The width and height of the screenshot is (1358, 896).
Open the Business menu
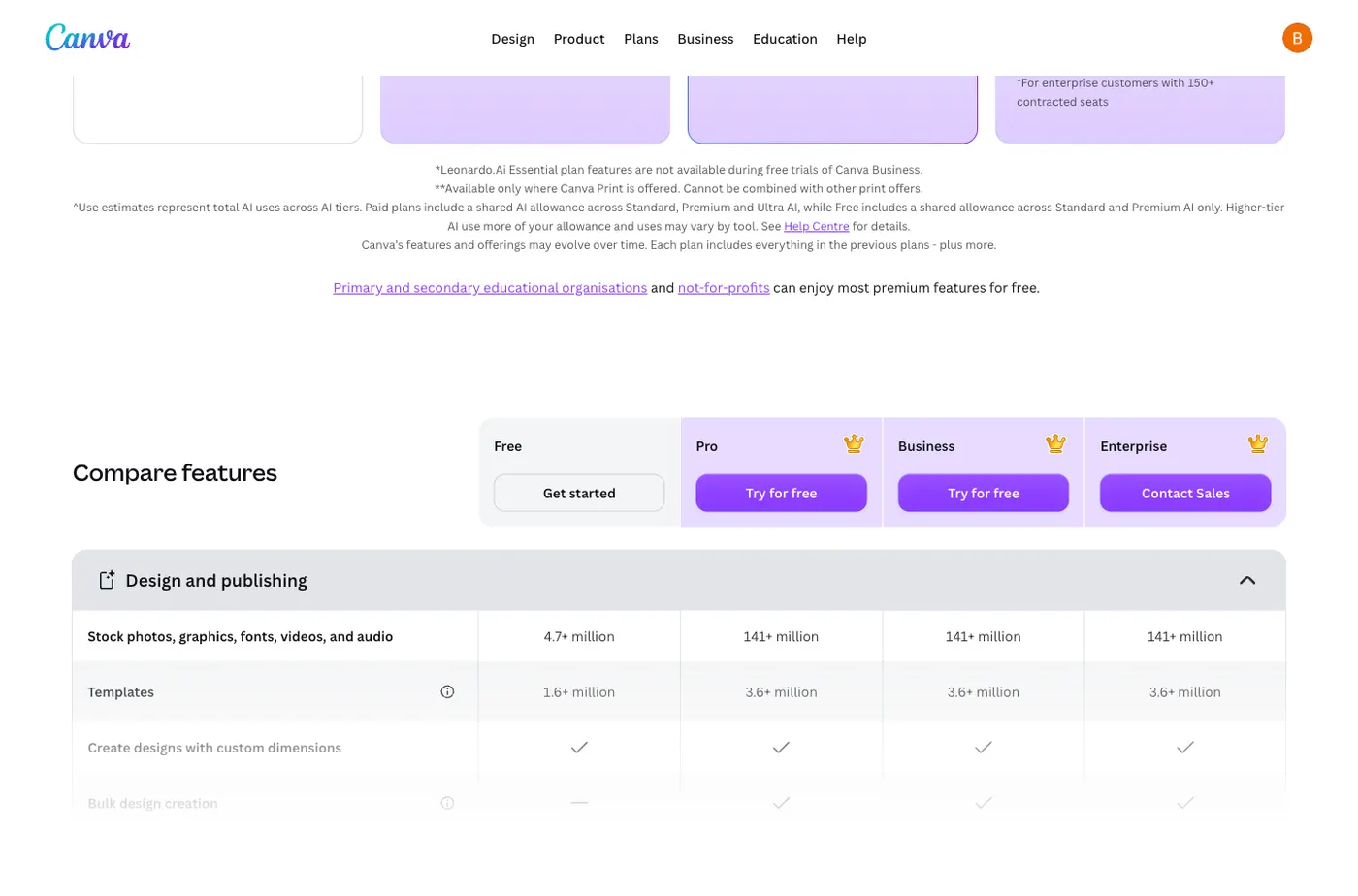[x=705, y=39]
